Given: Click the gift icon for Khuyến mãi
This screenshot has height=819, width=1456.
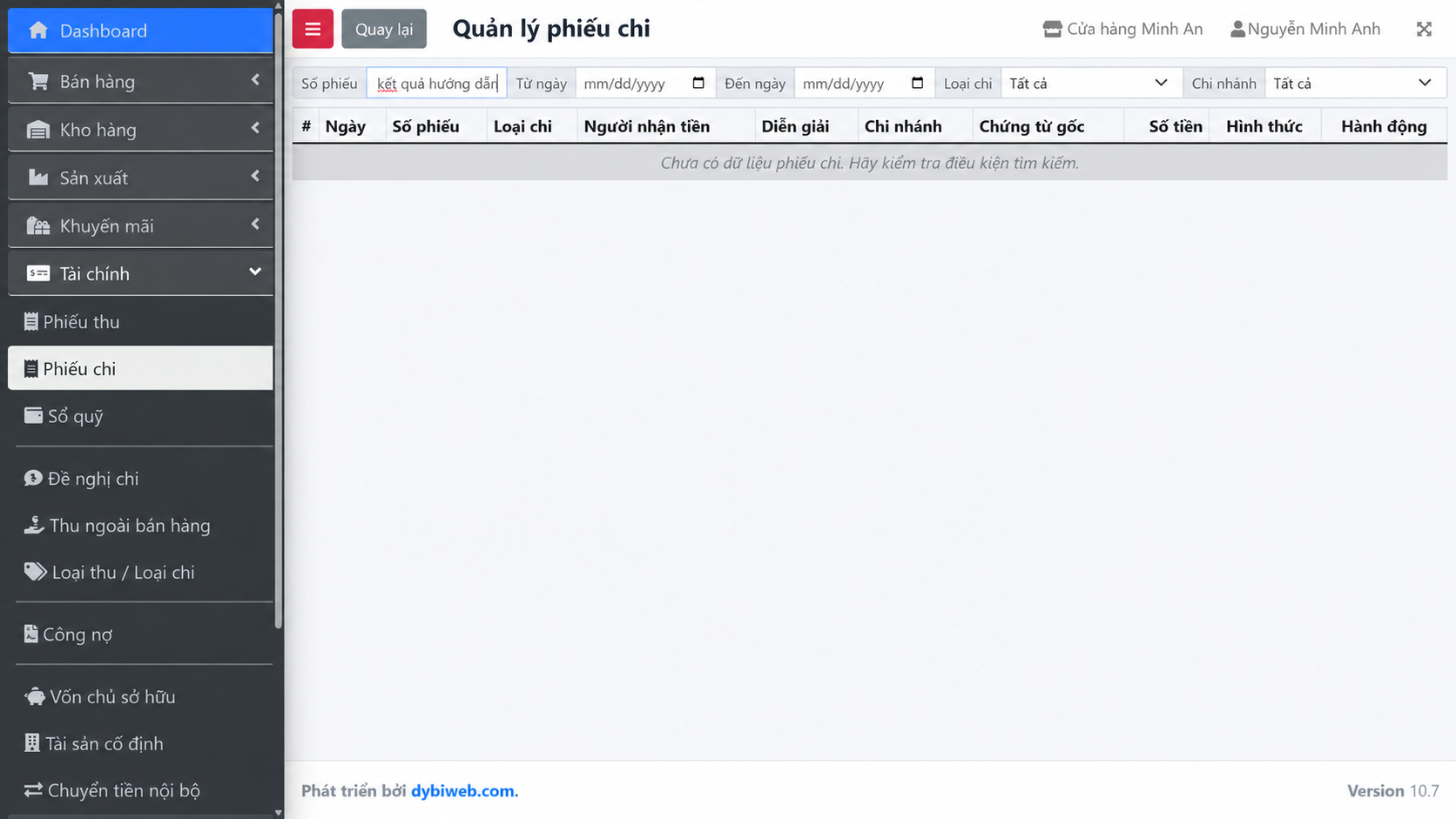Looking at the screenshot, I should [38, 226].
